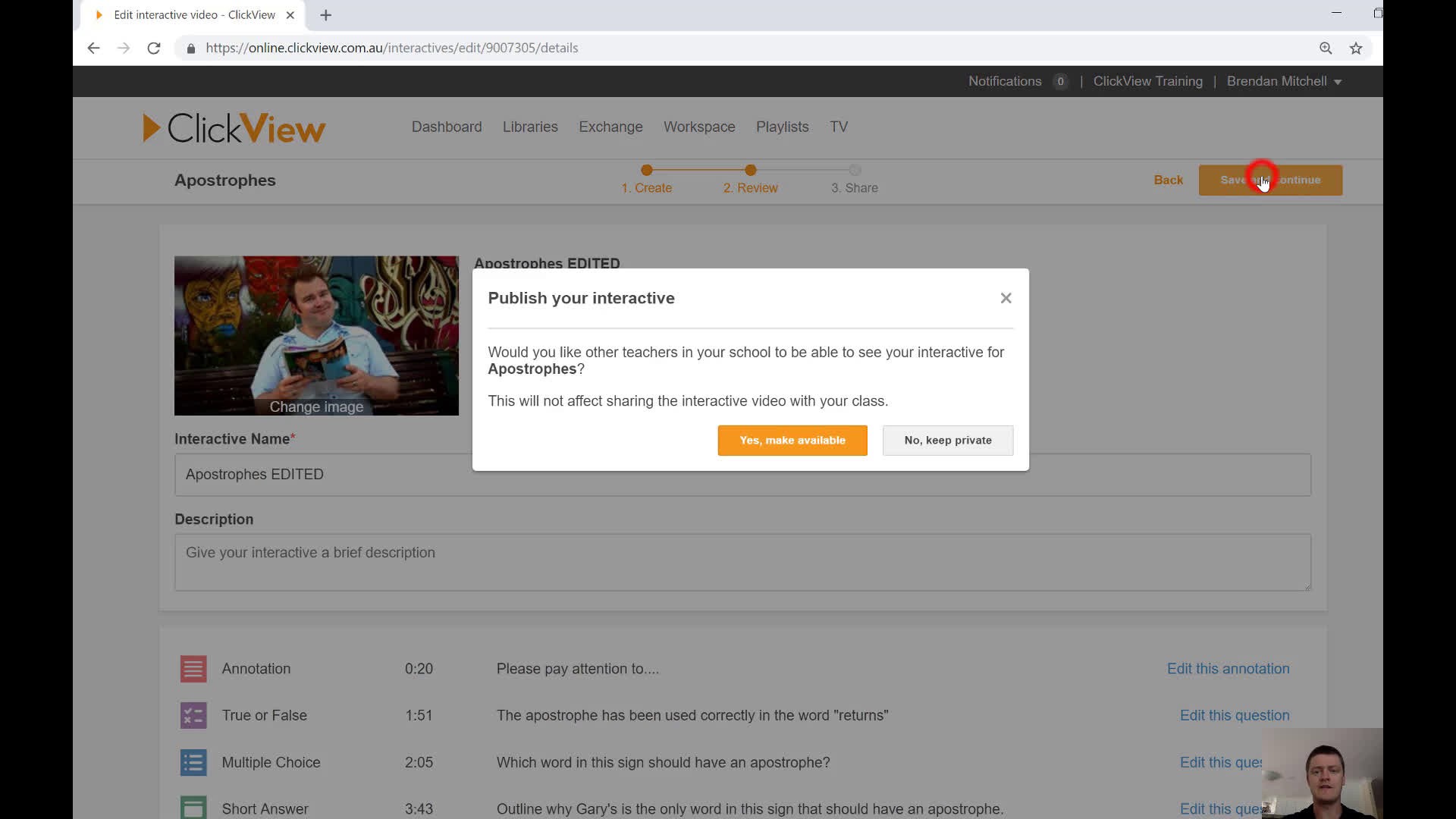Click the Short Answer icon

pos(193,808)
